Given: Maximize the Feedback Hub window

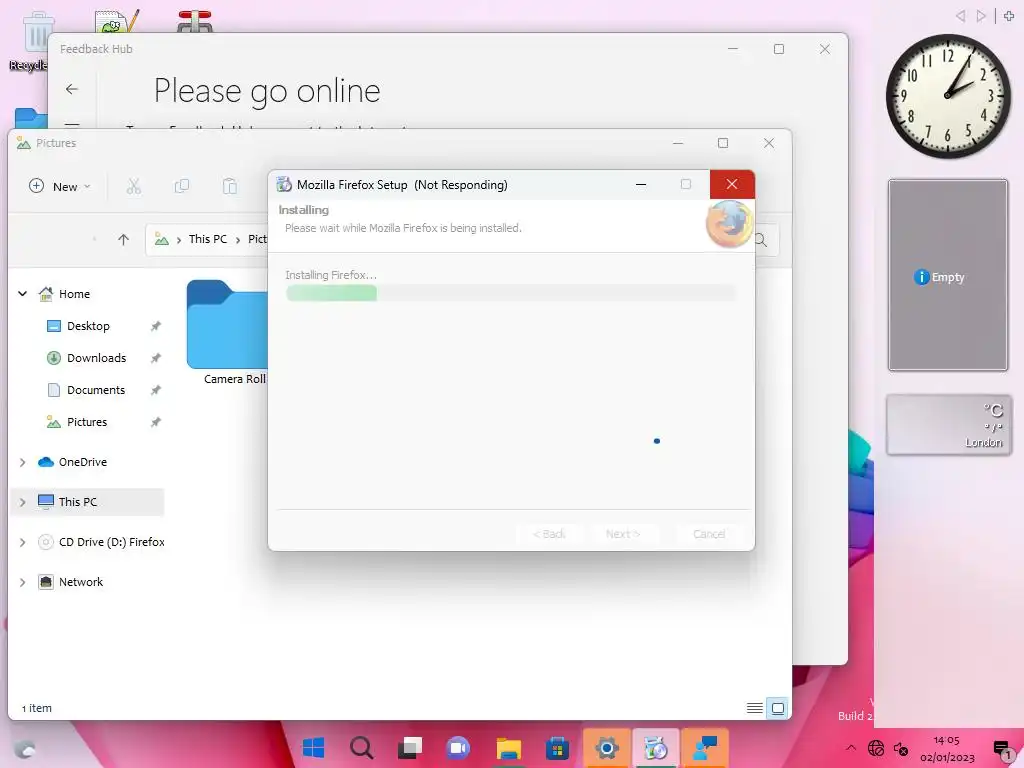Looking at the screenshot, I should pos(778,49).
